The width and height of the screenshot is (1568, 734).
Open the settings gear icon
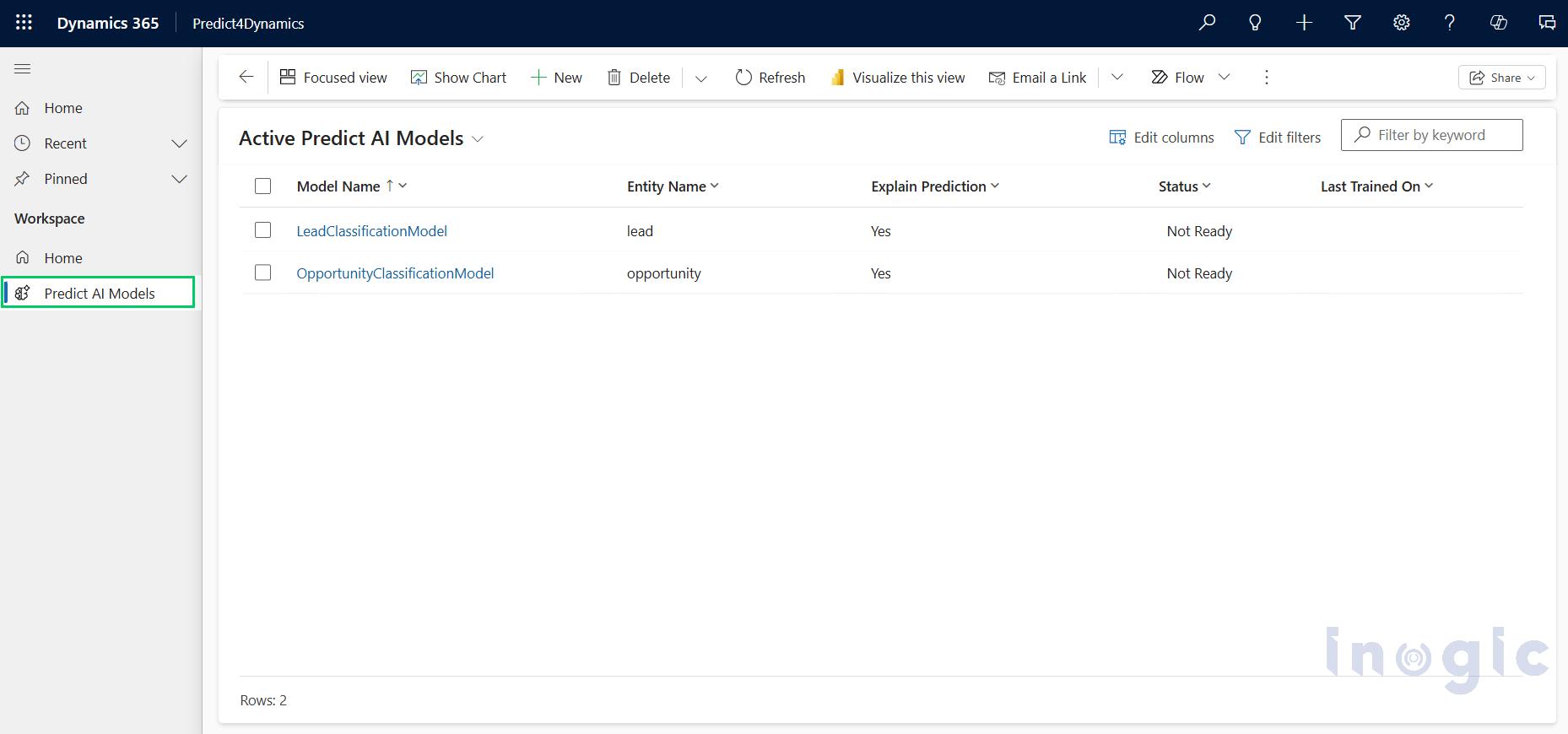1401,23
